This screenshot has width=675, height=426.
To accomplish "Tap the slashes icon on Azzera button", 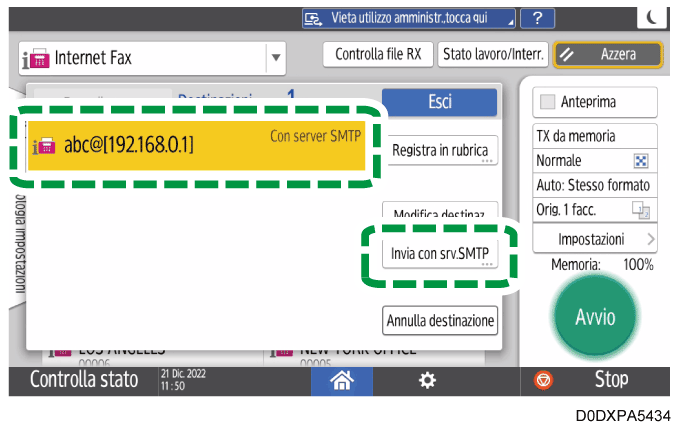I will click(567, 54).
